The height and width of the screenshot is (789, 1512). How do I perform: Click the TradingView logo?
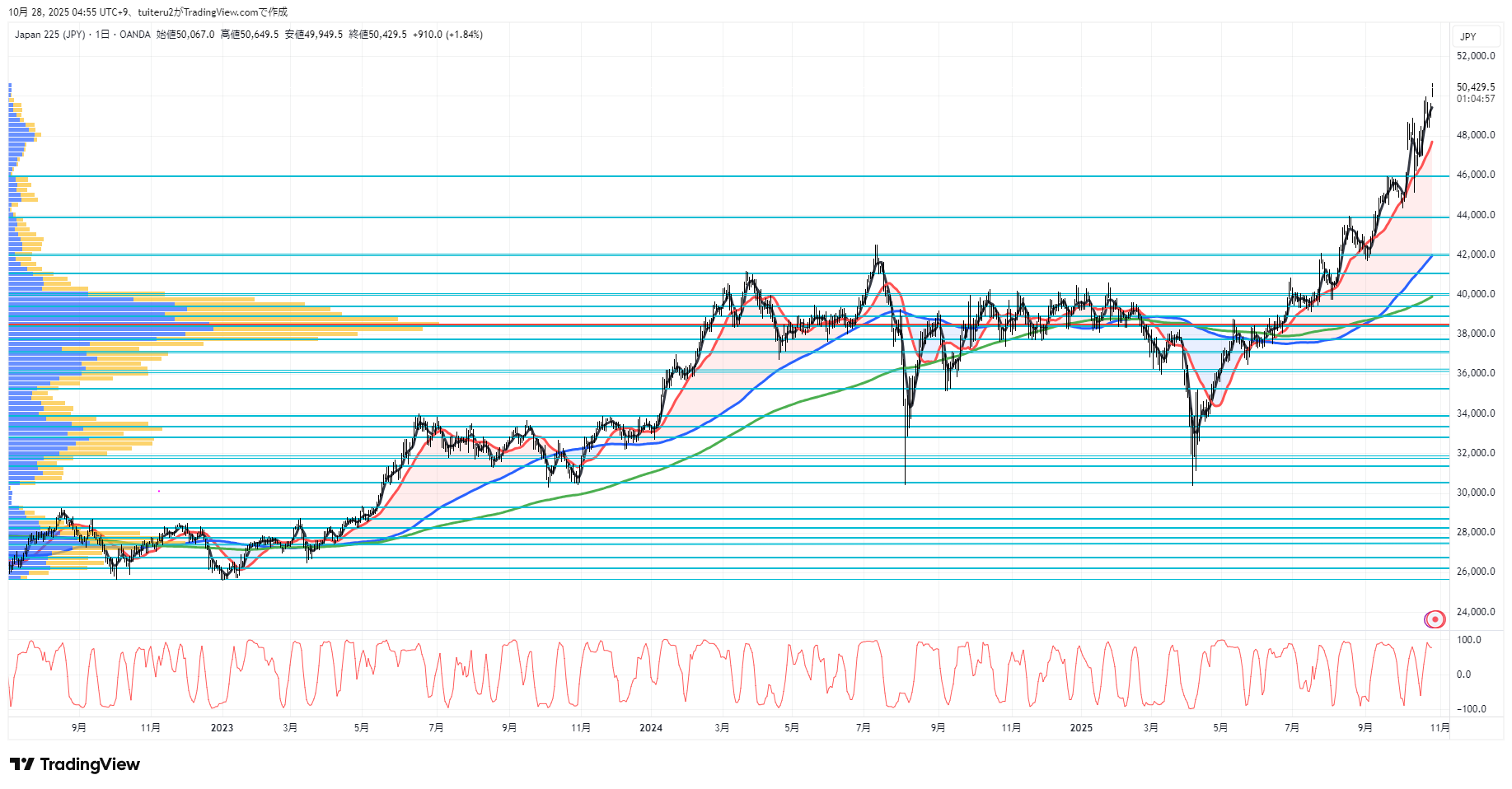74,764
